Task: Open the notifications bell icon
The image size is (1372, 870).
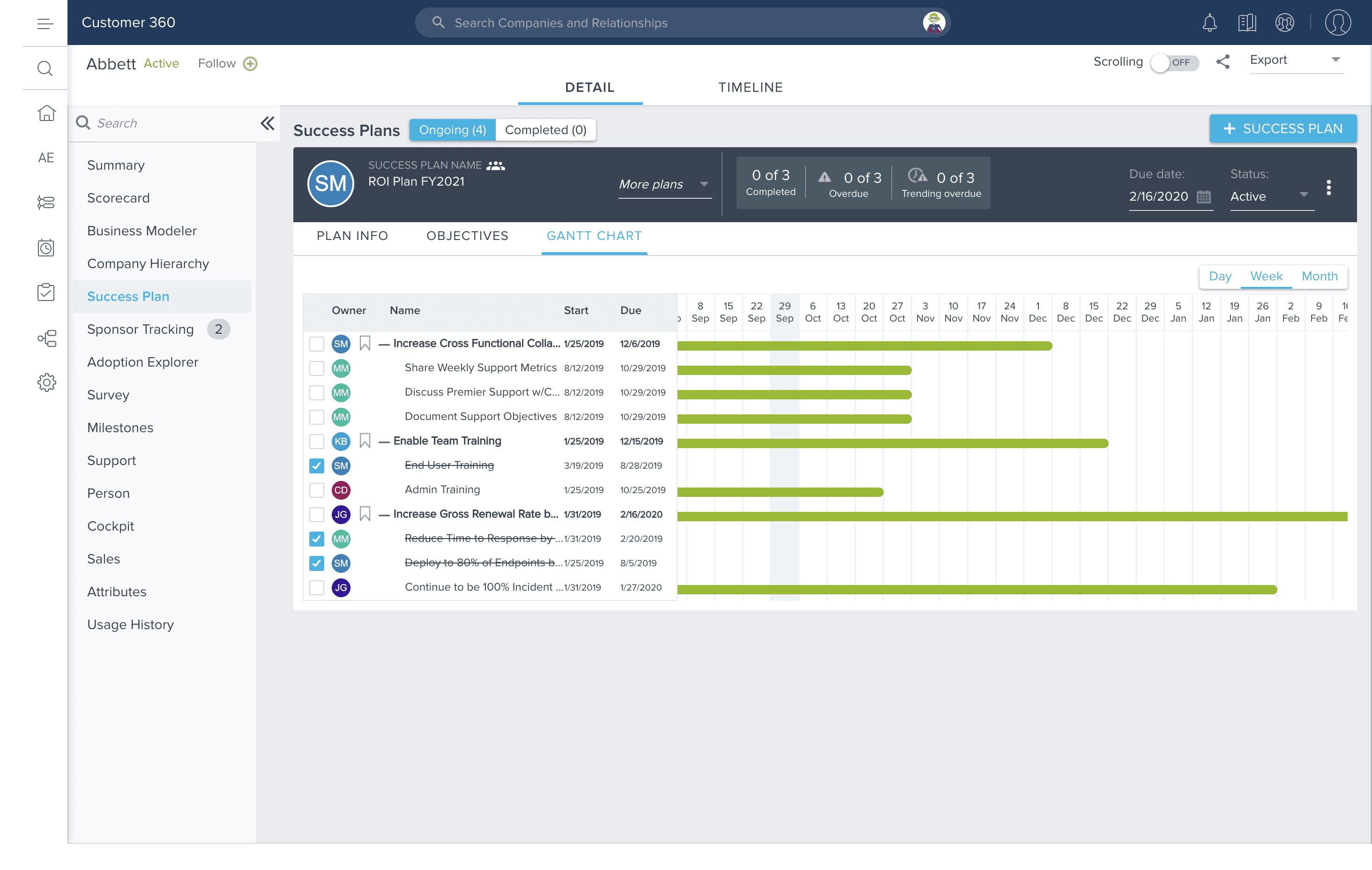Action: (x=1209, y=23)
